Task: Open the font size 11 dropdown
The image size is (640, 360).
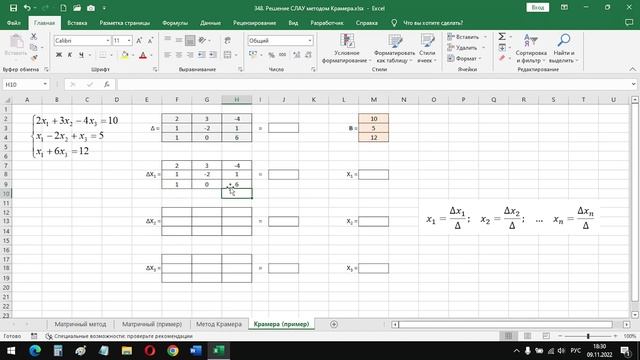Action: (129, 40)
